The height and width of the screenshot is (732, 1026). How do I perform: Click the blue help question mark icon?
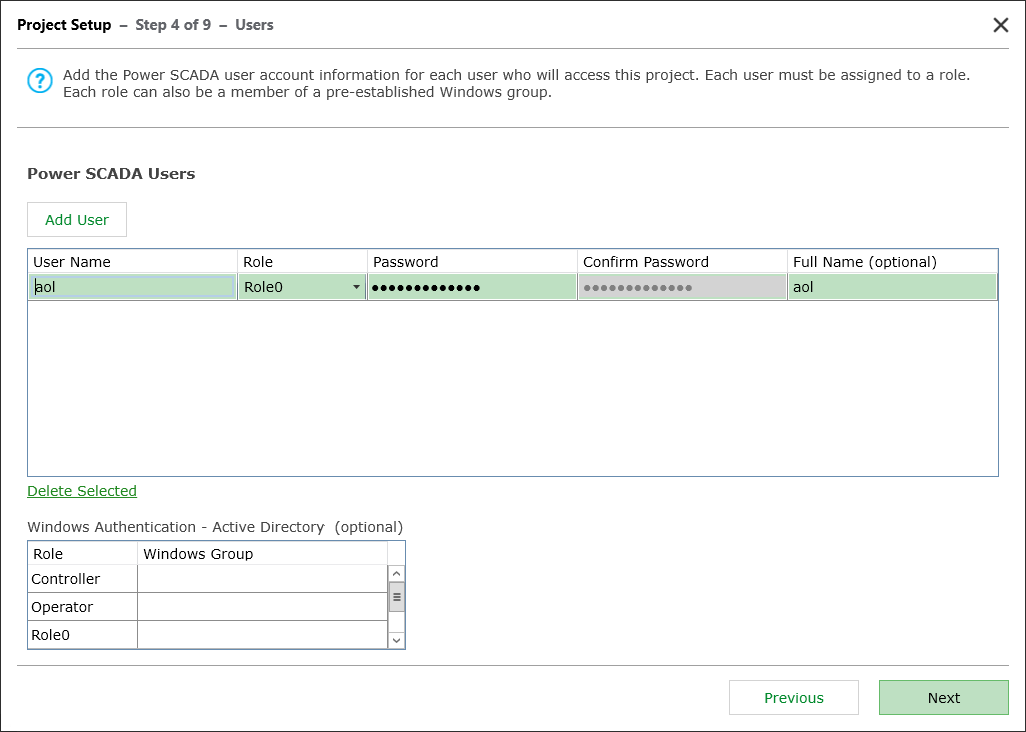[x=40, y=81]
